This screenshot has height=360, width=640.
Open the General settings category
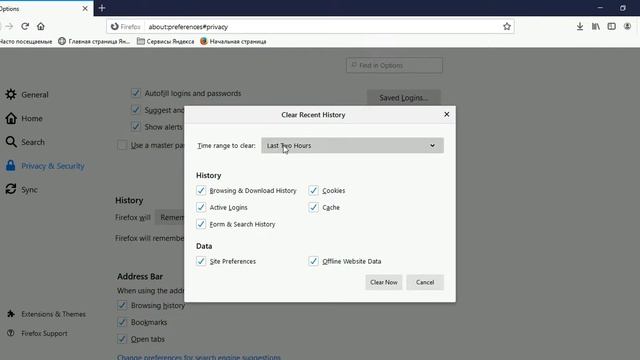27,94
